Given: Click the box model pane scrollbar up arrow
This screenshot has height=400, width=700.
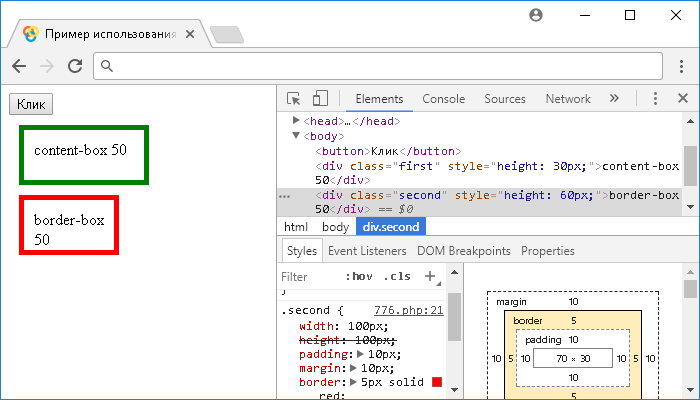Looking at the screenshot, I should pos(690,272).
